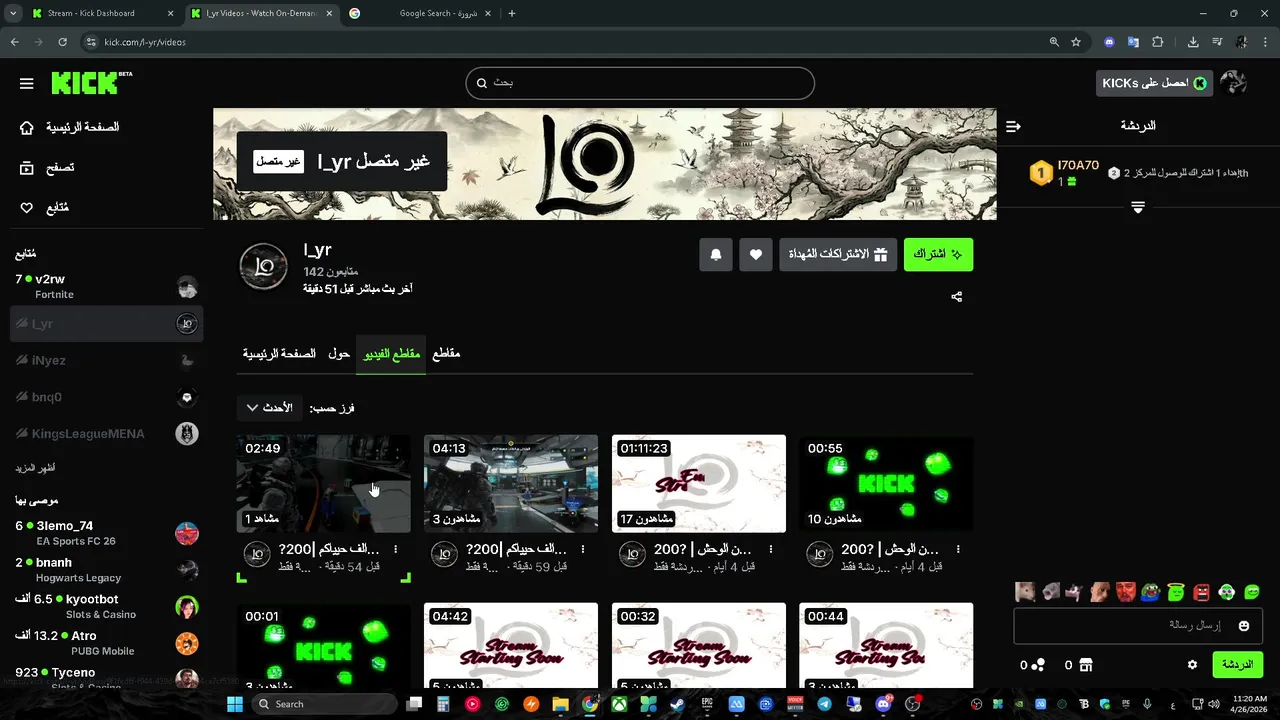Open options for the 04:13 video

coord(583,550)
